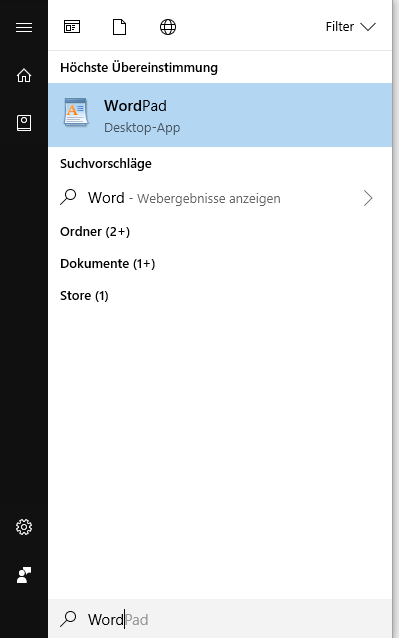Open the Filter dropdown

point(351,27)
